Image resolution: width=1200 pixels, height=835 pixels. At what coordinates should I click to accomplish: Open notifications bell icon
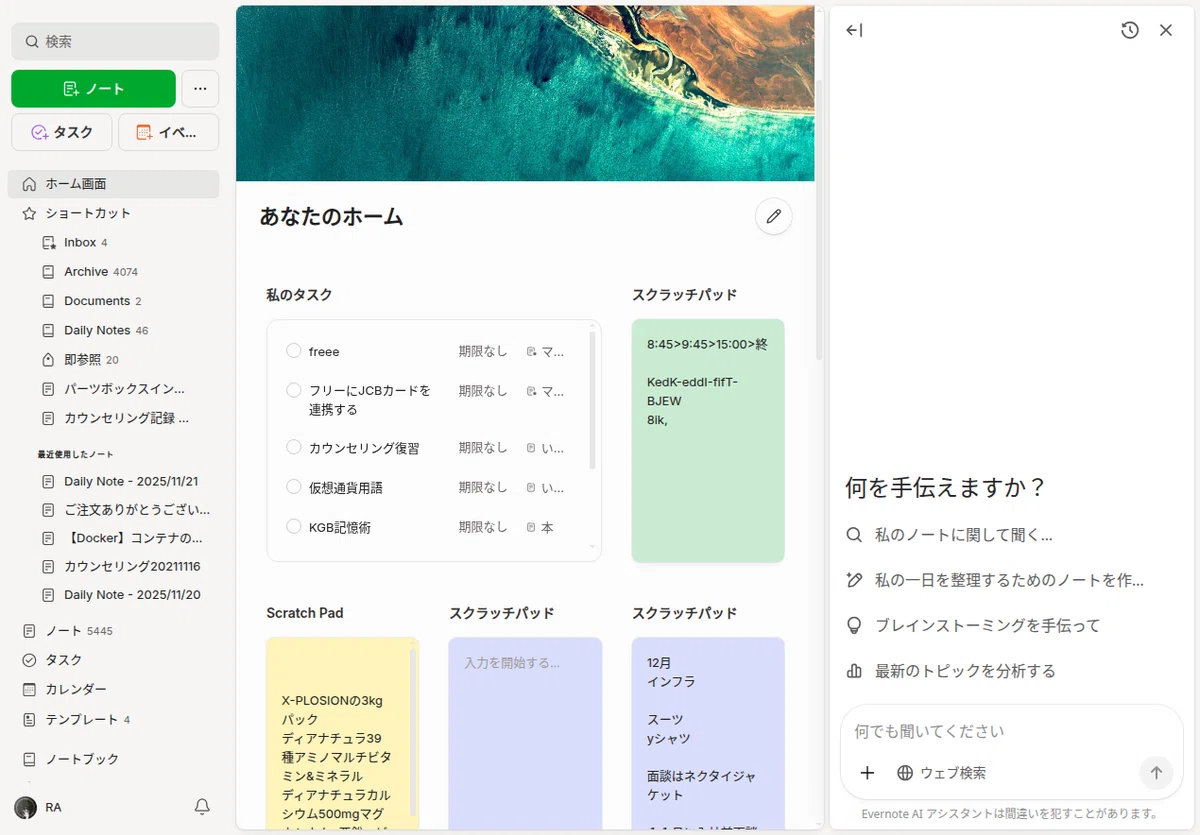(202, 806)
